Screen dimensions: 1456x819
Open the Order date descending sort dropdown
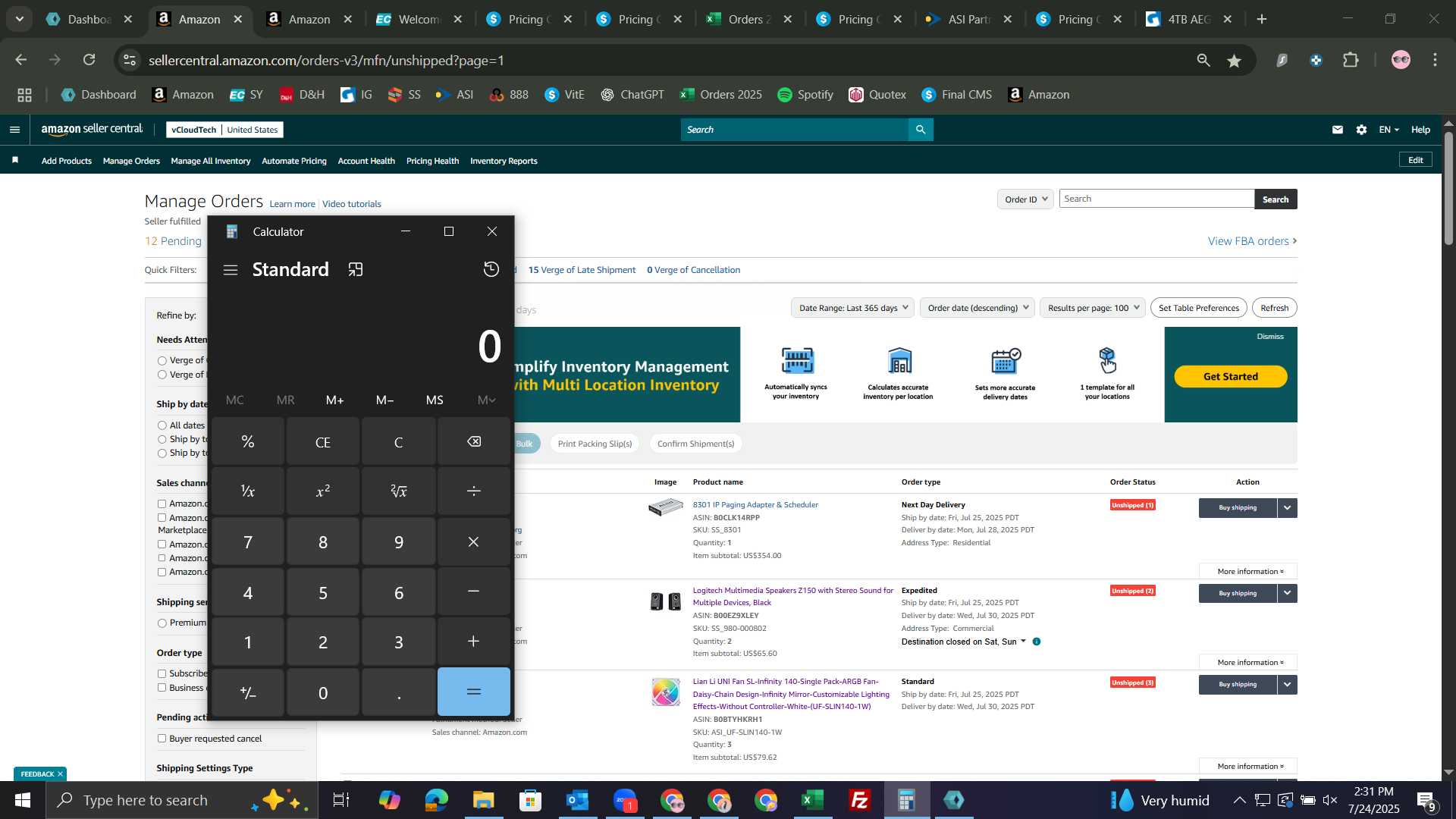pos(977,308)
